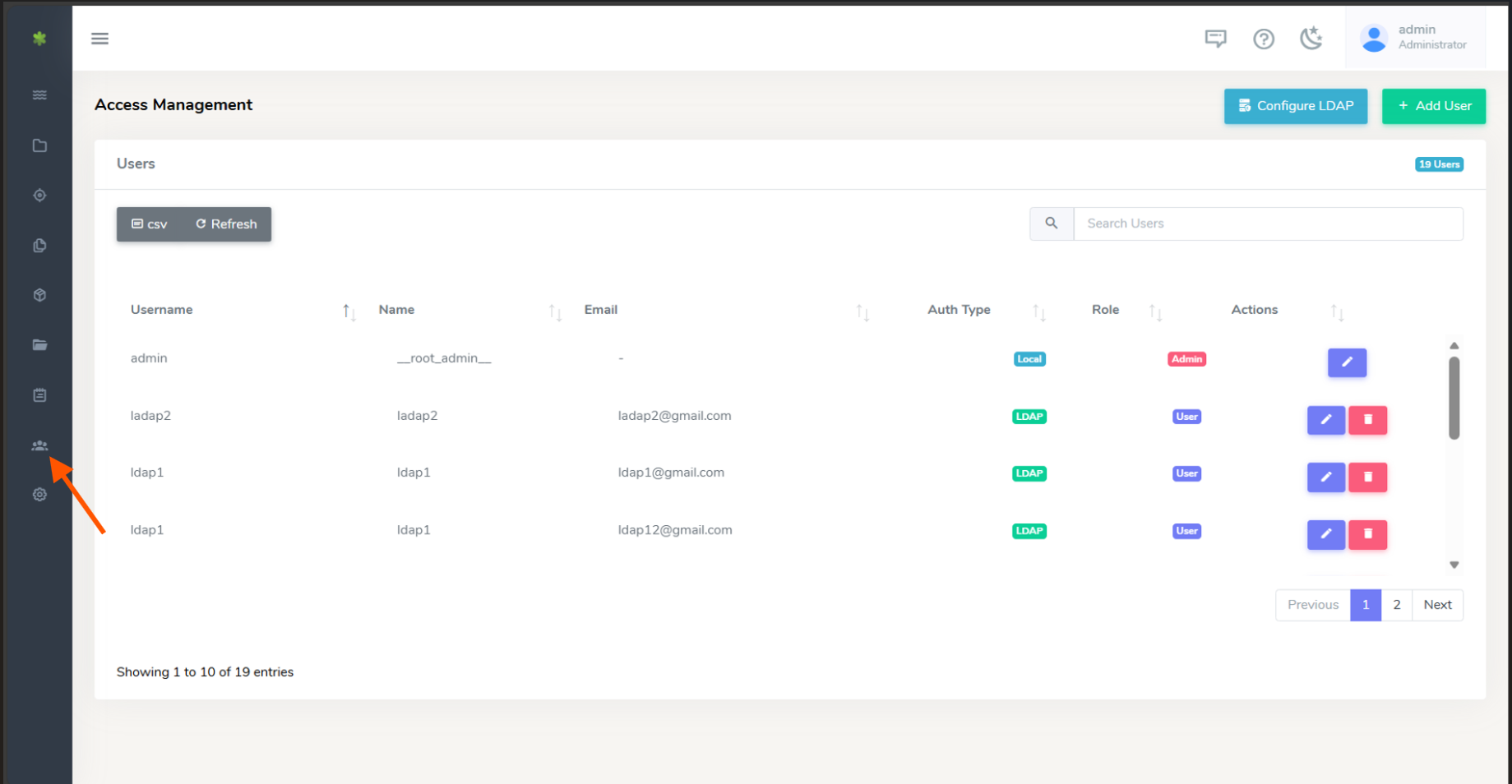Edit the admin user with pencil icon
Viewport: 1512px width, 784px height.
point(1347,362)
